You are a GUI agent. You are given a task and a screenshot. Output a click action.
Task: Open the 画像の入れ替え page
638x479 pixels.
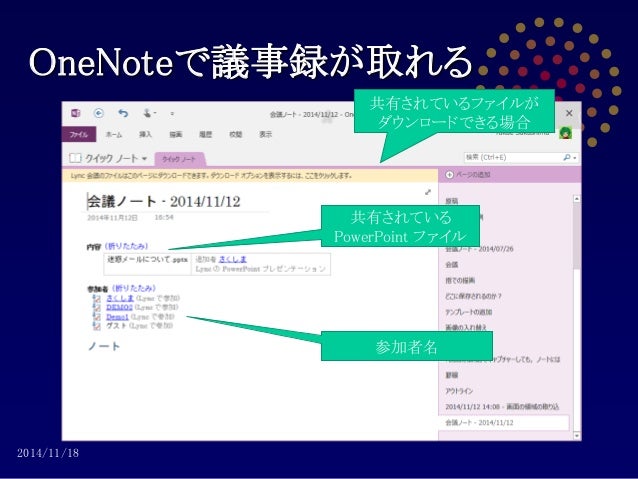pyautogui.click(x=466, y=327)
